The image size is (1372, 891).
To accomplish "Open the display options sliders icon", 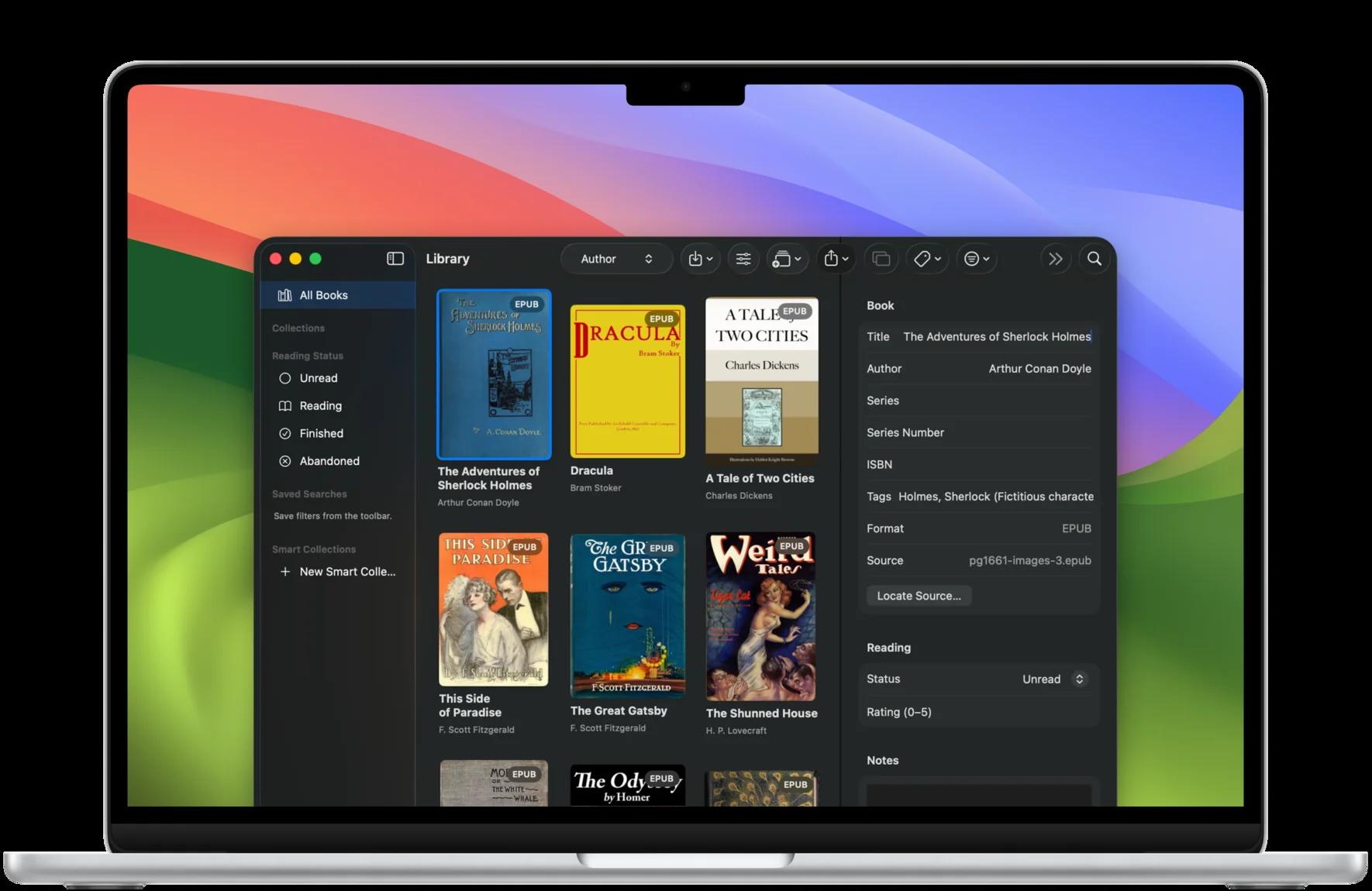I will 743,259.
